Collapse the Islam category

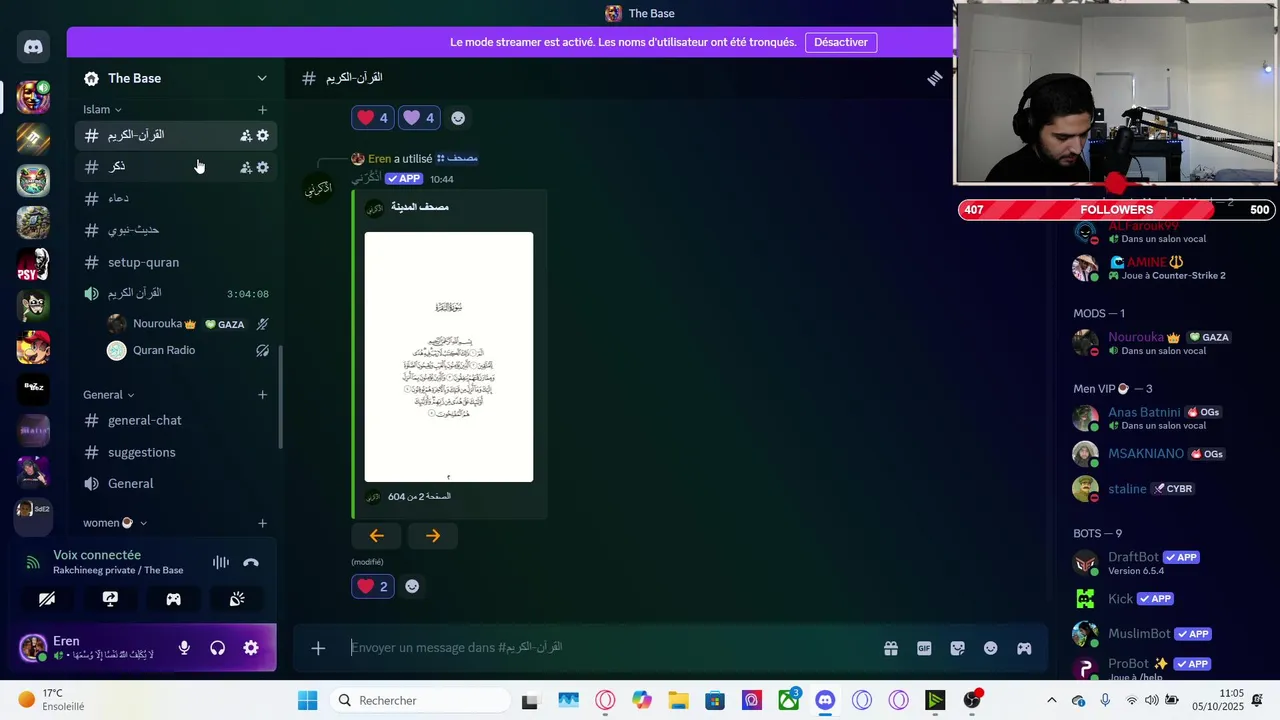(102, 109)
